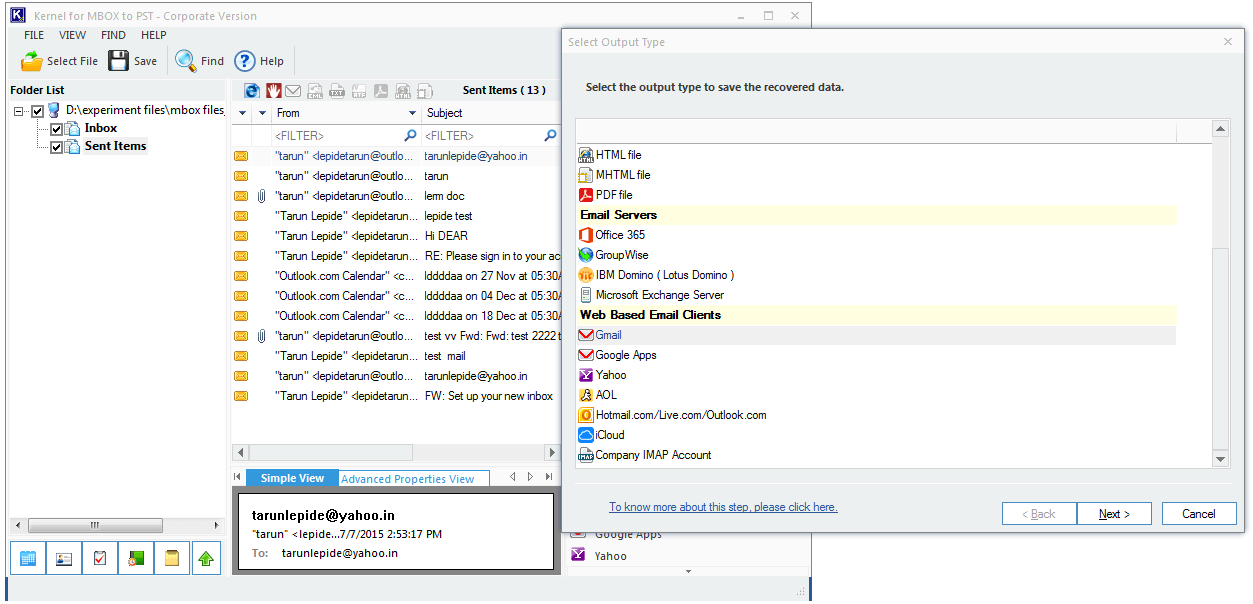This screenshot has height=604, width=1253.
Task: Click the green up arrow icon
Action: pyautogui.click(x=206, y=558)
